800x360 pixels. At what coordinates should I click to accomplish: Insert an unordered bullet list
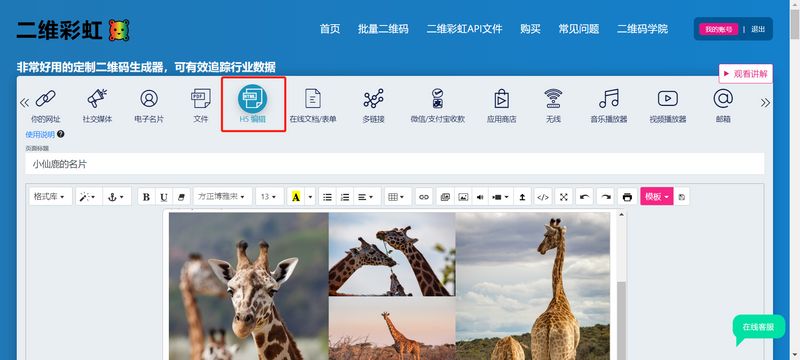328,196
